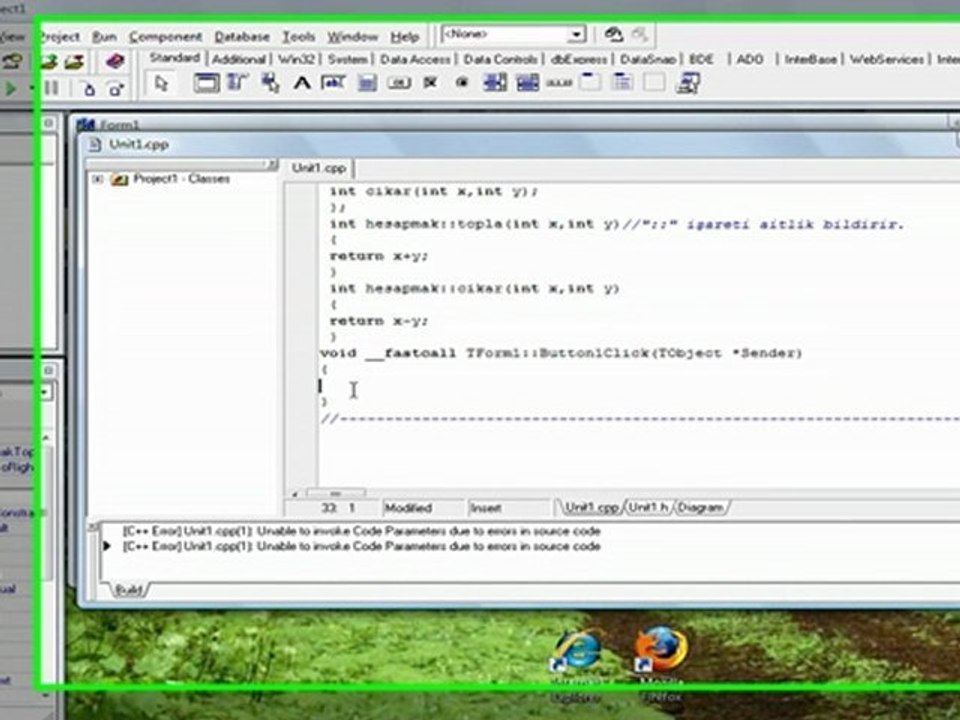
Task: Click the first C++ Error message line
Action: point(361,531)
